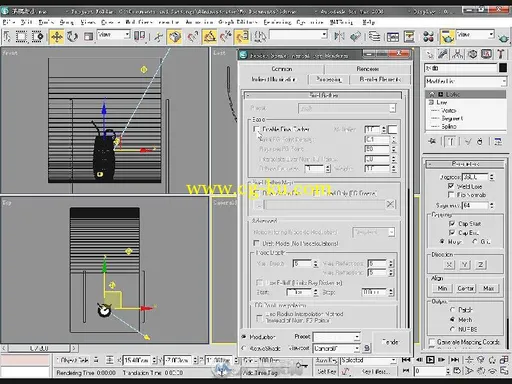Select the Grid capping radio button
This screenshot has width=512, height=384.
coord(475,241)
